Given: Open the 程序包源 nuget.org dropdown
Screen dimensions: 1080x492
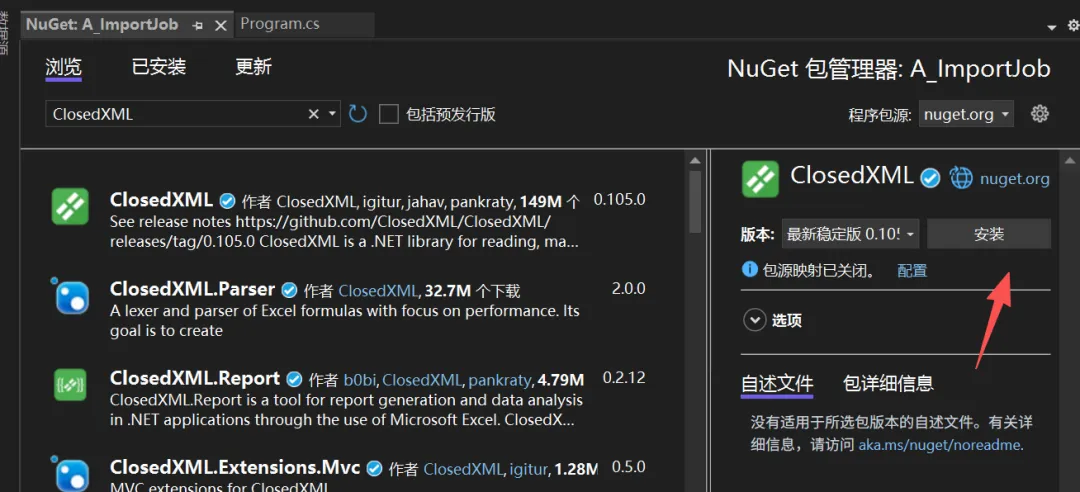Looking at the screenshot, I should point(966,114).
